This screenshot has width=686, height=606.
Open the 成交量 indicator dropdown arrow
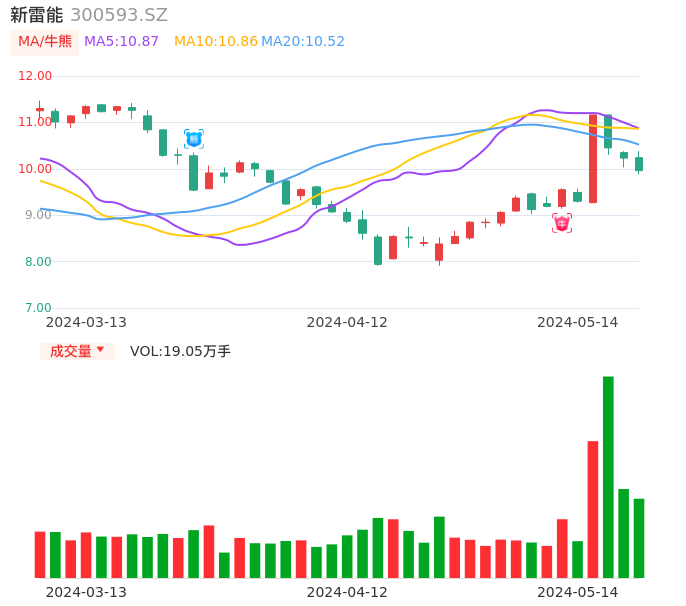click(x=100, y=351)
